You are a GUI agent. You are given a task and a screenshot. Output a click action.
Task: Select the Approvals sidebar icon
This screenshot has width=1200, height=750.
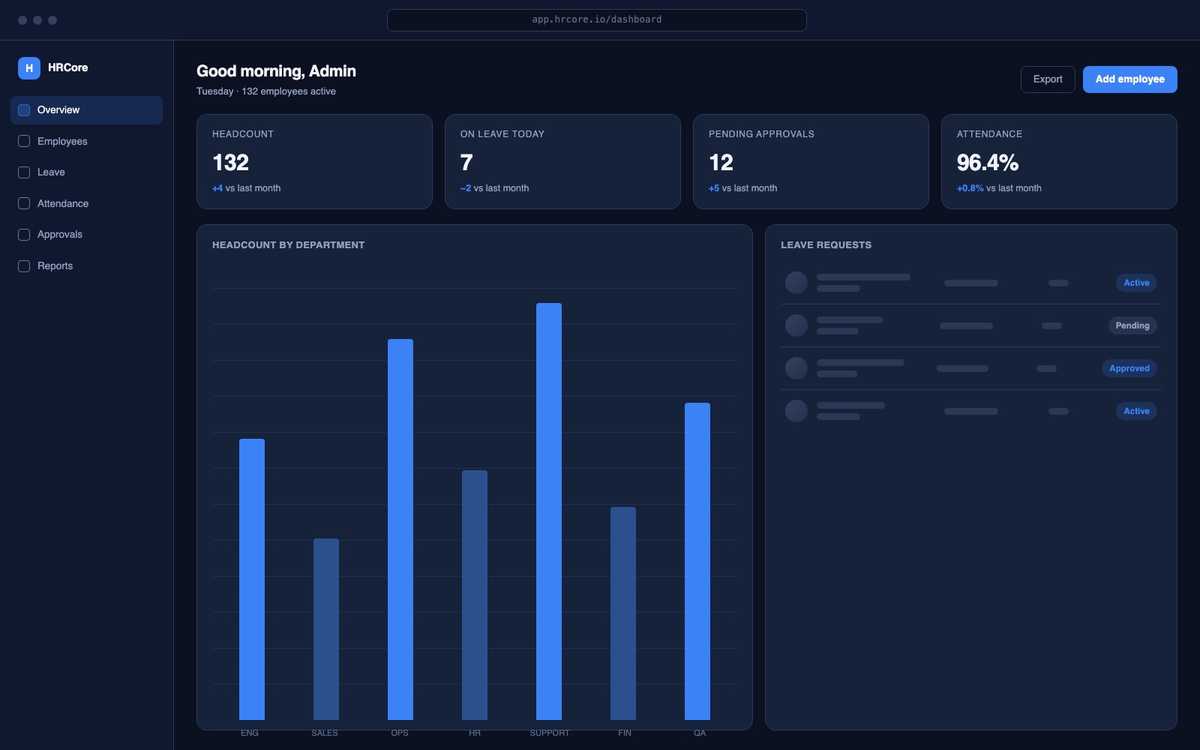pyautogui.click(x=24, y=234)
